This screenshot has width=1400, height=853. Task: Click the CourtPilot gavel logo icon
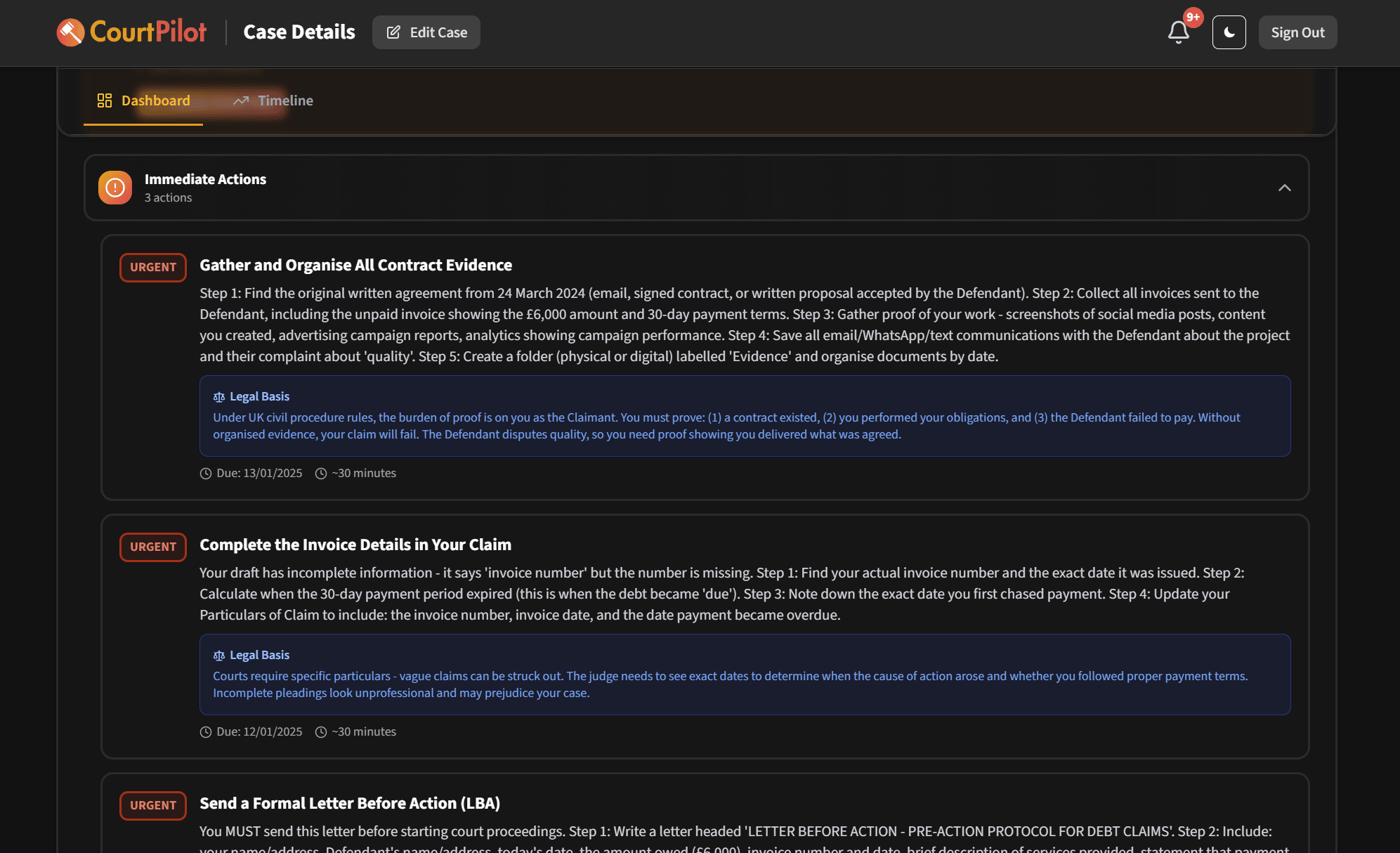click(70, 32)
